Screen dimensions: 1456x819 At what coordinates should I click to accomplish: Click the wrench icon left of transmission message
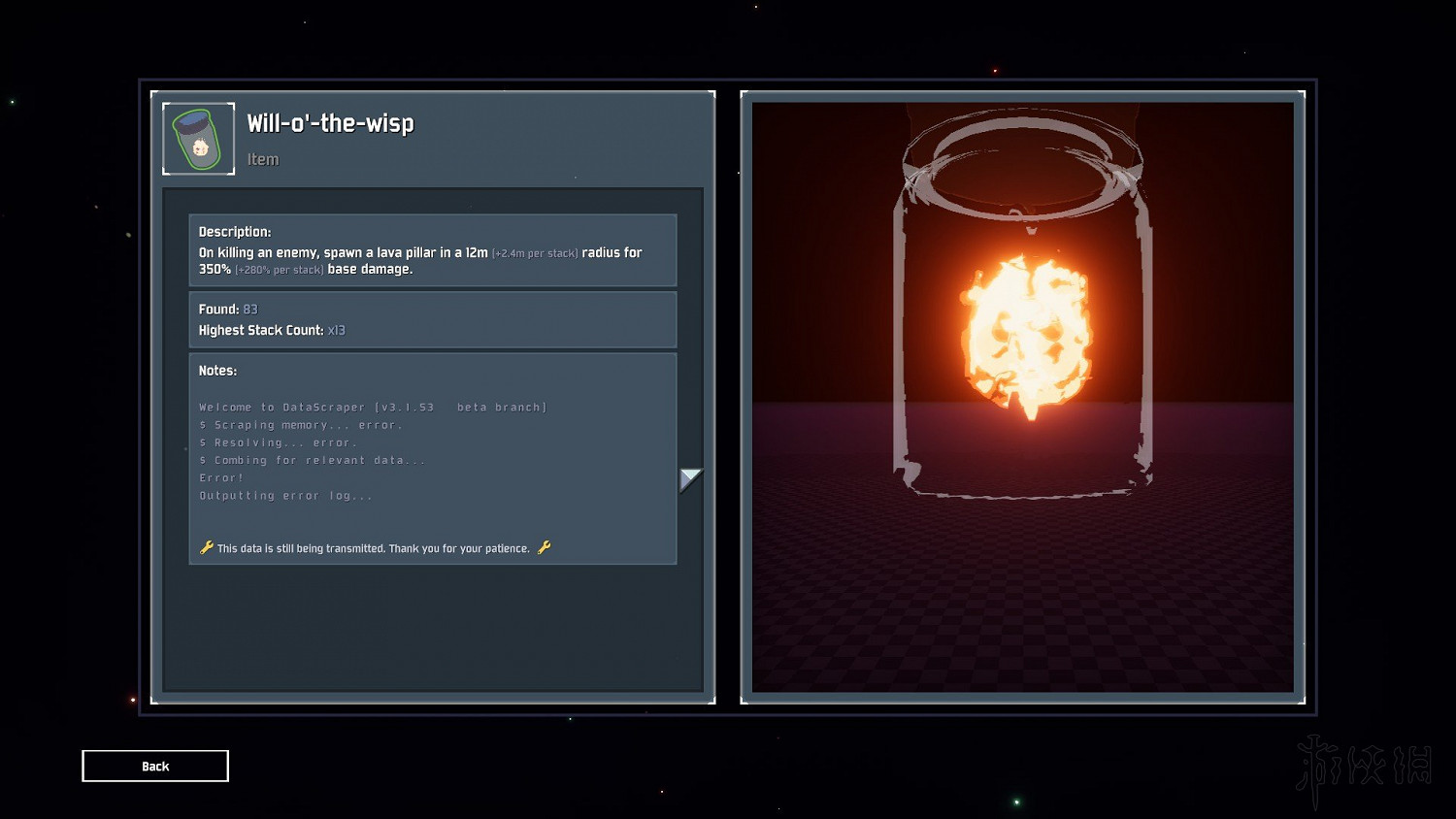[x=206, y=547]
